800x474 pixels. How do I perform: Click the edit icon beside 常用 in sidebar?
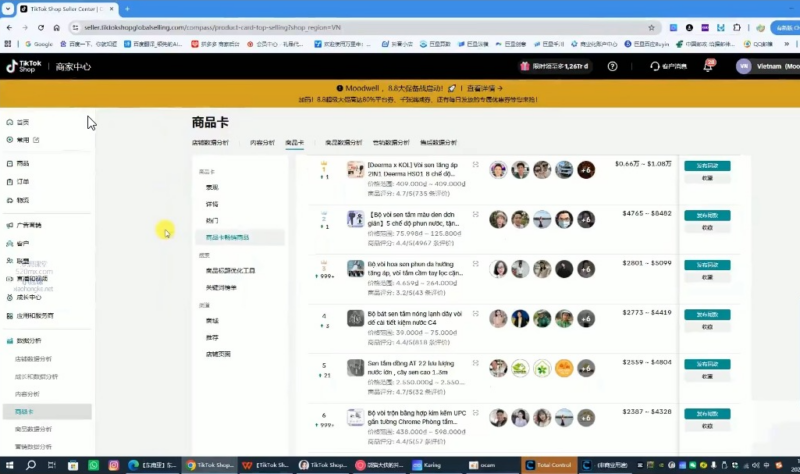point(36,139)
